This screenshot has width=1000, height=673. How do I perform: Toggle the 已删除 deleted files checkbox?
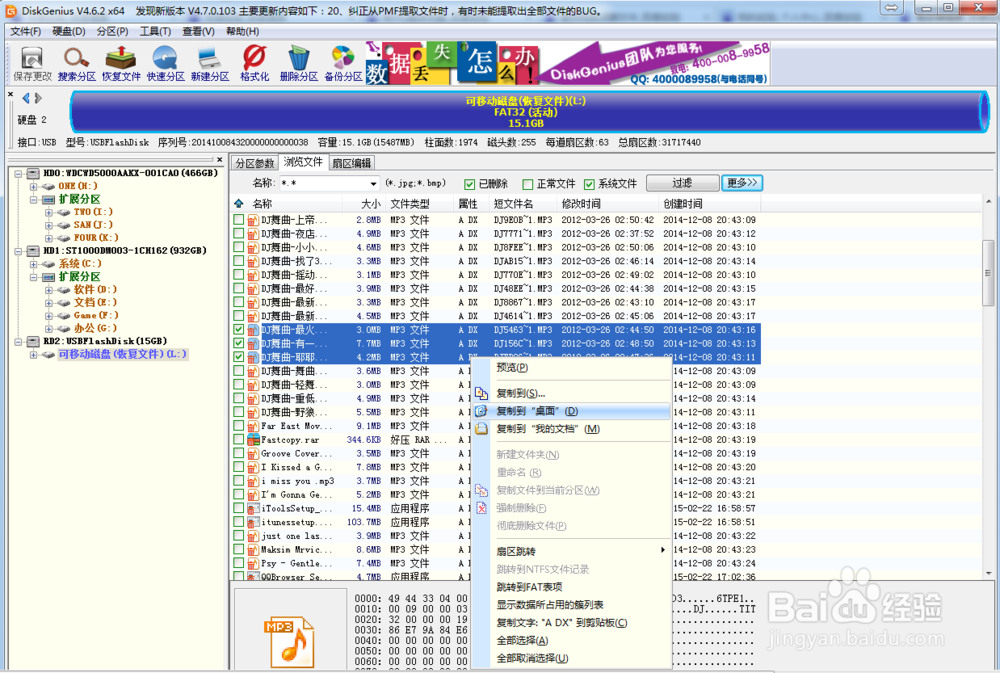click(469, 184)
